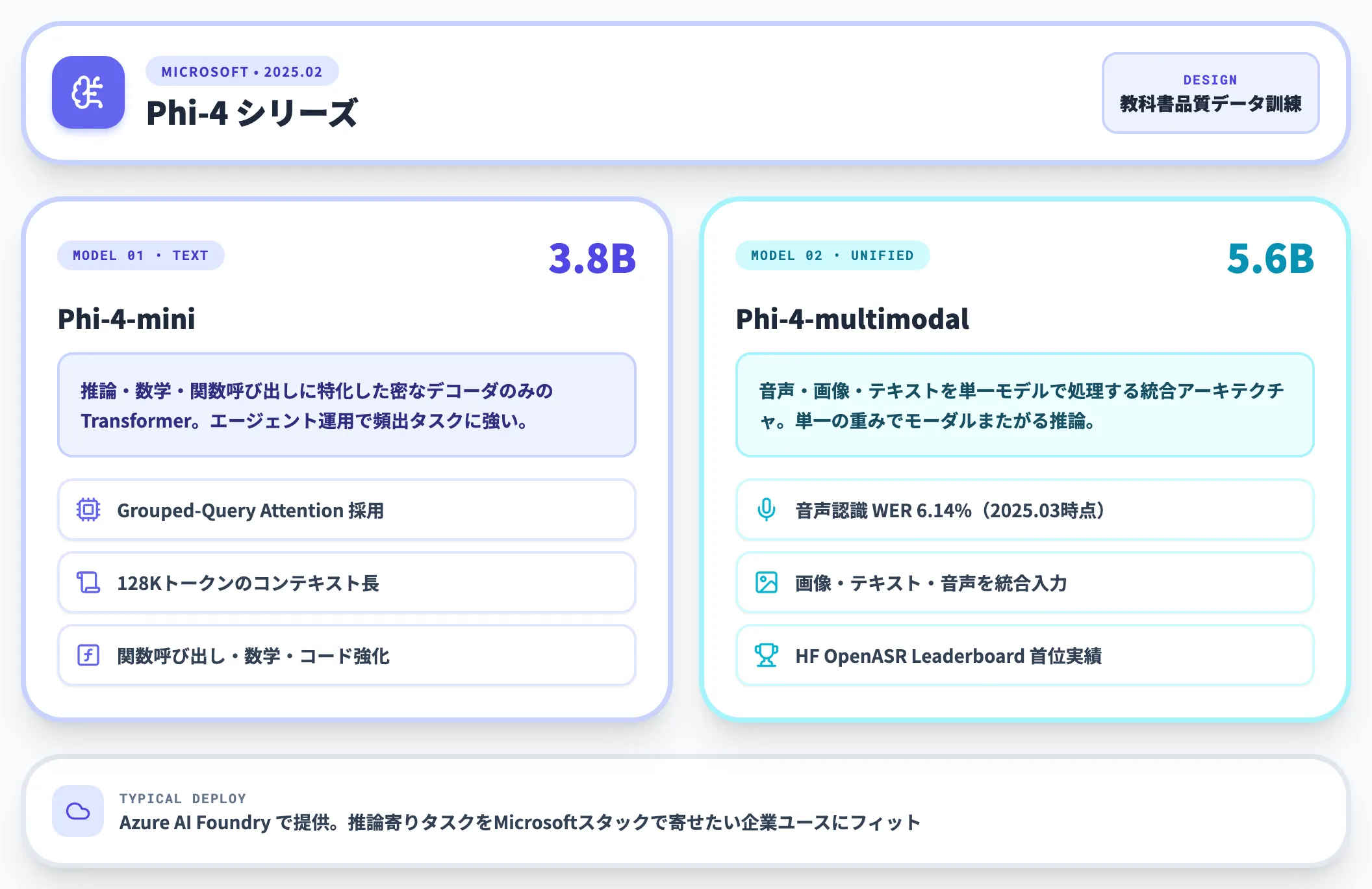Click the 画像・テキスト・音声を統合入力 text
The image size is (1372, 889).
tap(932, 584)
